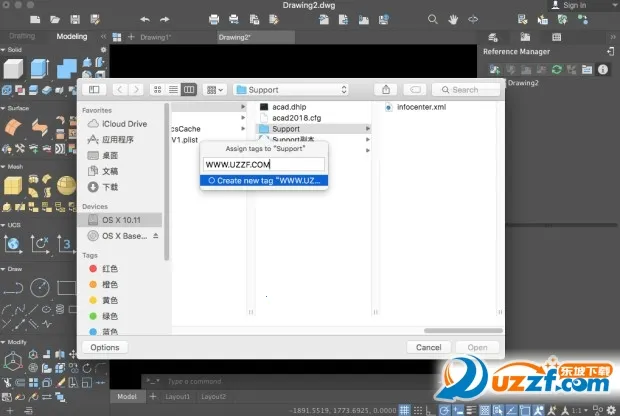Switch file dialog to icon view

click(x=156, y=90)
